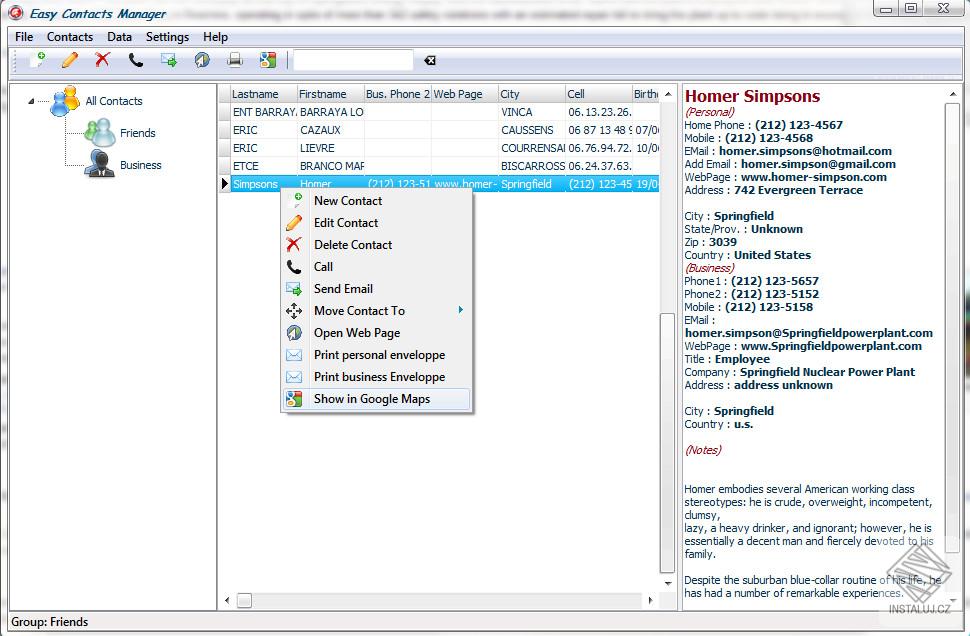The height and width of the screenshot is (636, 970).
Task: Click the red Delete Contact toolbar icon
Action: point(100,60)
